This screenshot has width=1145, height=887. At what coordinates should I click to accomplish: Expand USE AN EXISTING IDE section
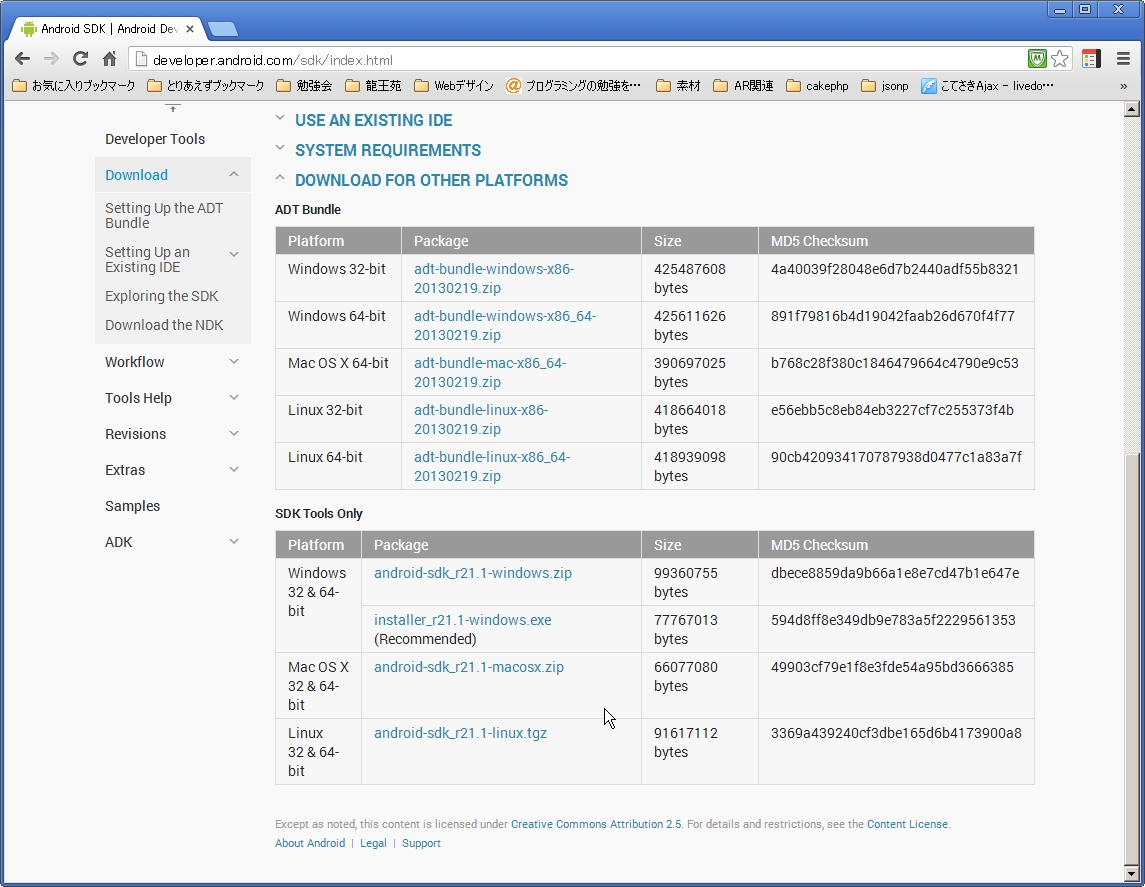373,120
